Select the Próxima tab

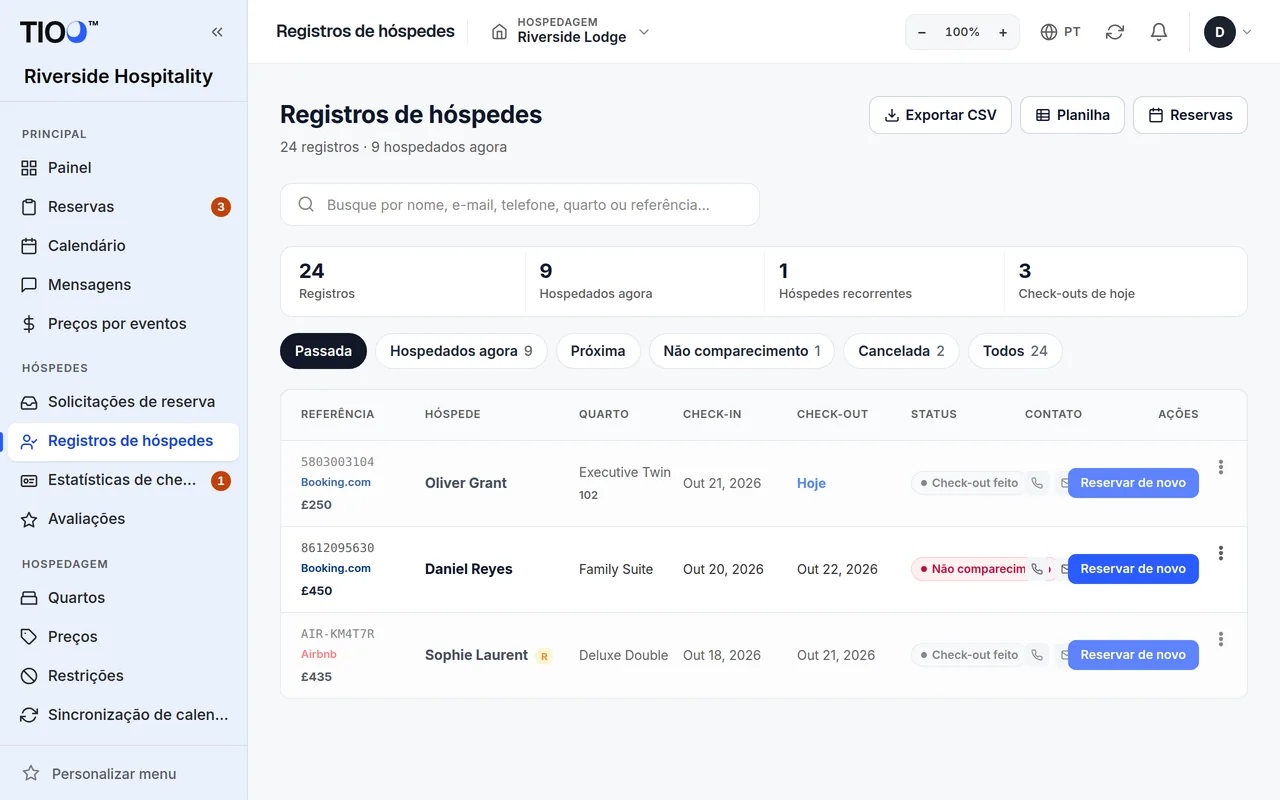(x=598, y=351)
